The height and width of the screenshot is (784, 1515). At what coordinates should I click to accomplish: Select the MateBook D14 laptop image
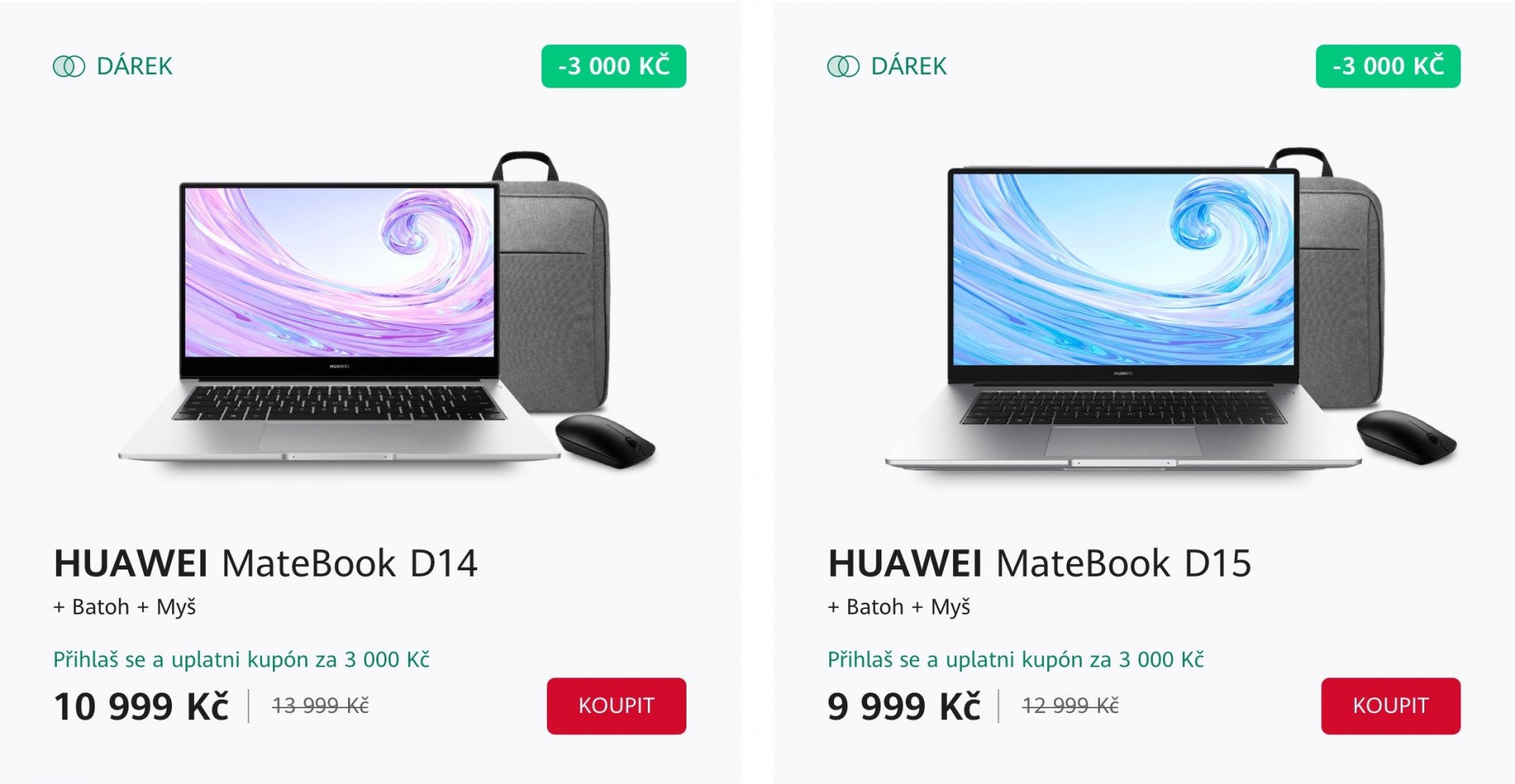(x=339, y=322)
